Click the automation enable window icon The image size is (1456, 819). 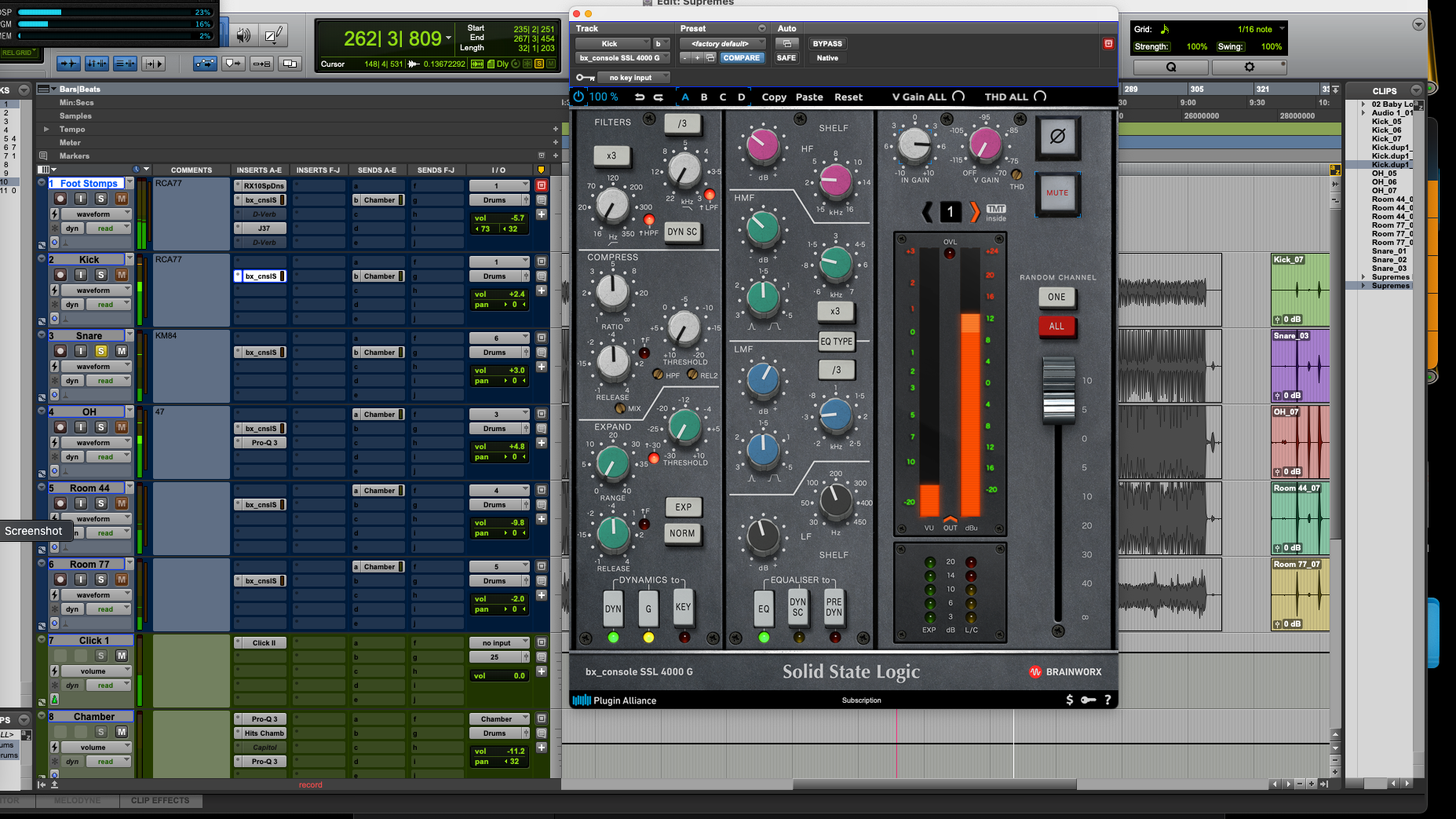(x=786, y=44)
